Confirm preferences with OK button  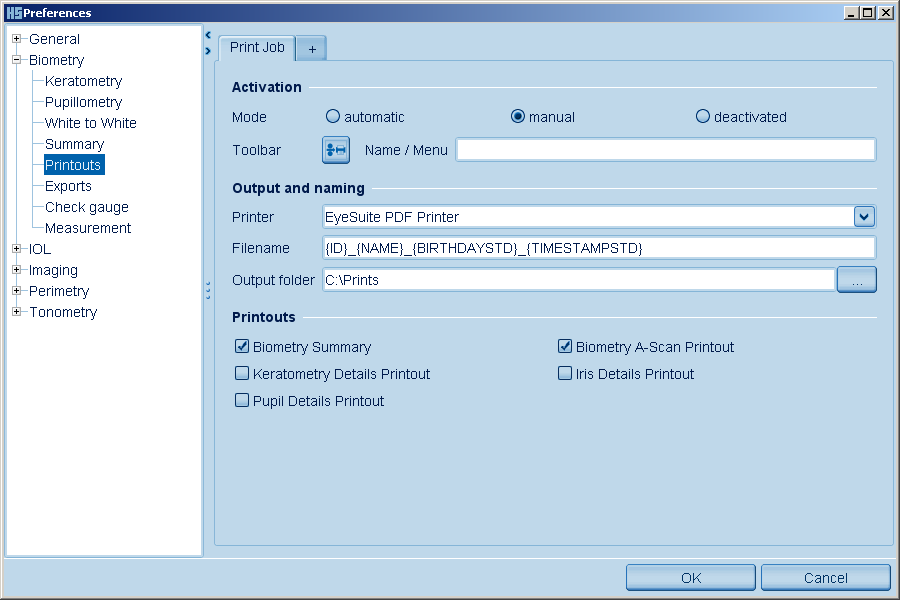691,578
